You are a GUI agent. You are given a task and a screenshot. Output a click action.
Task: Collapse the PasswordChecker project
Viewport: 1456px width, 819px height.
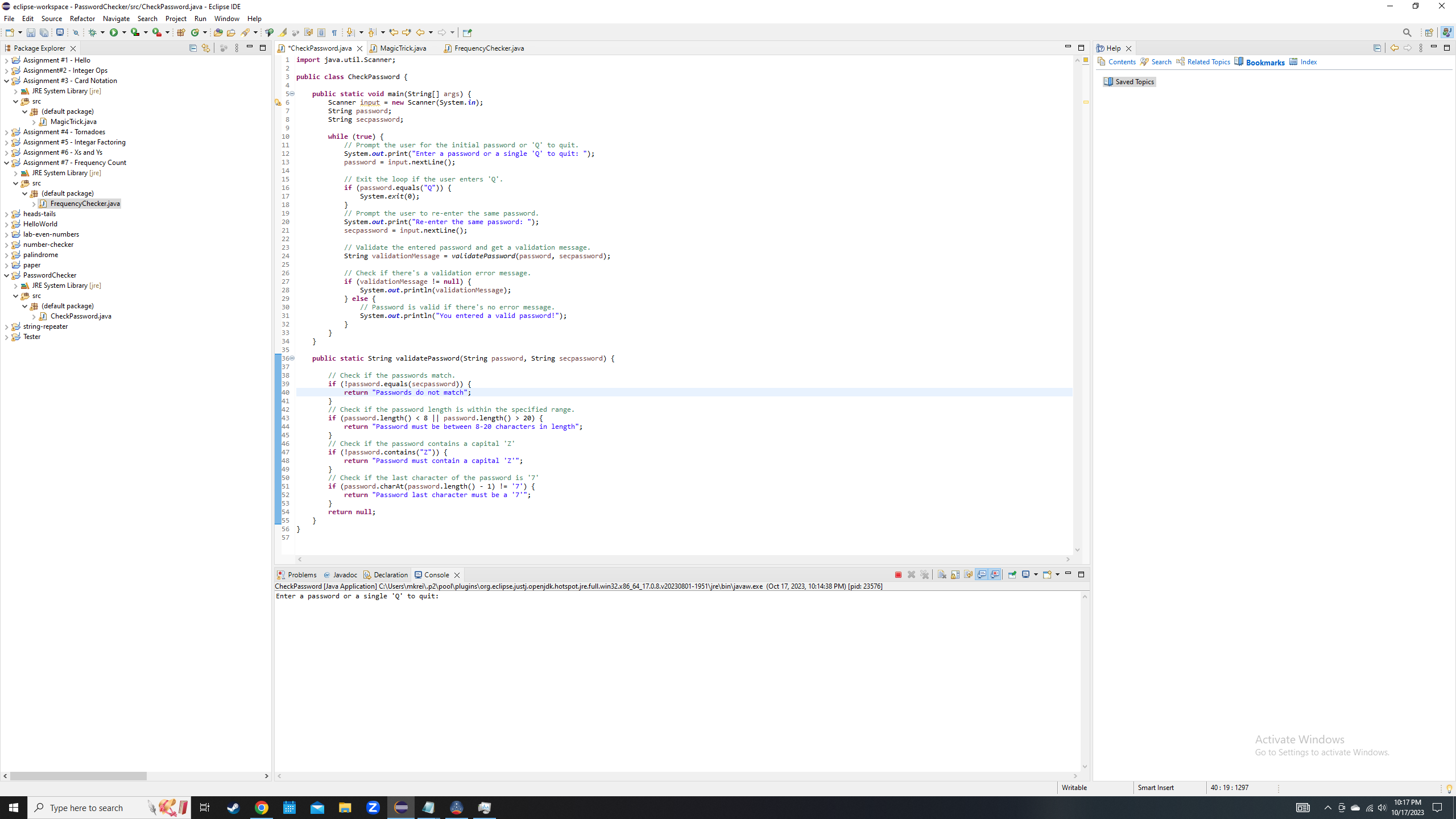pos(6,275)
